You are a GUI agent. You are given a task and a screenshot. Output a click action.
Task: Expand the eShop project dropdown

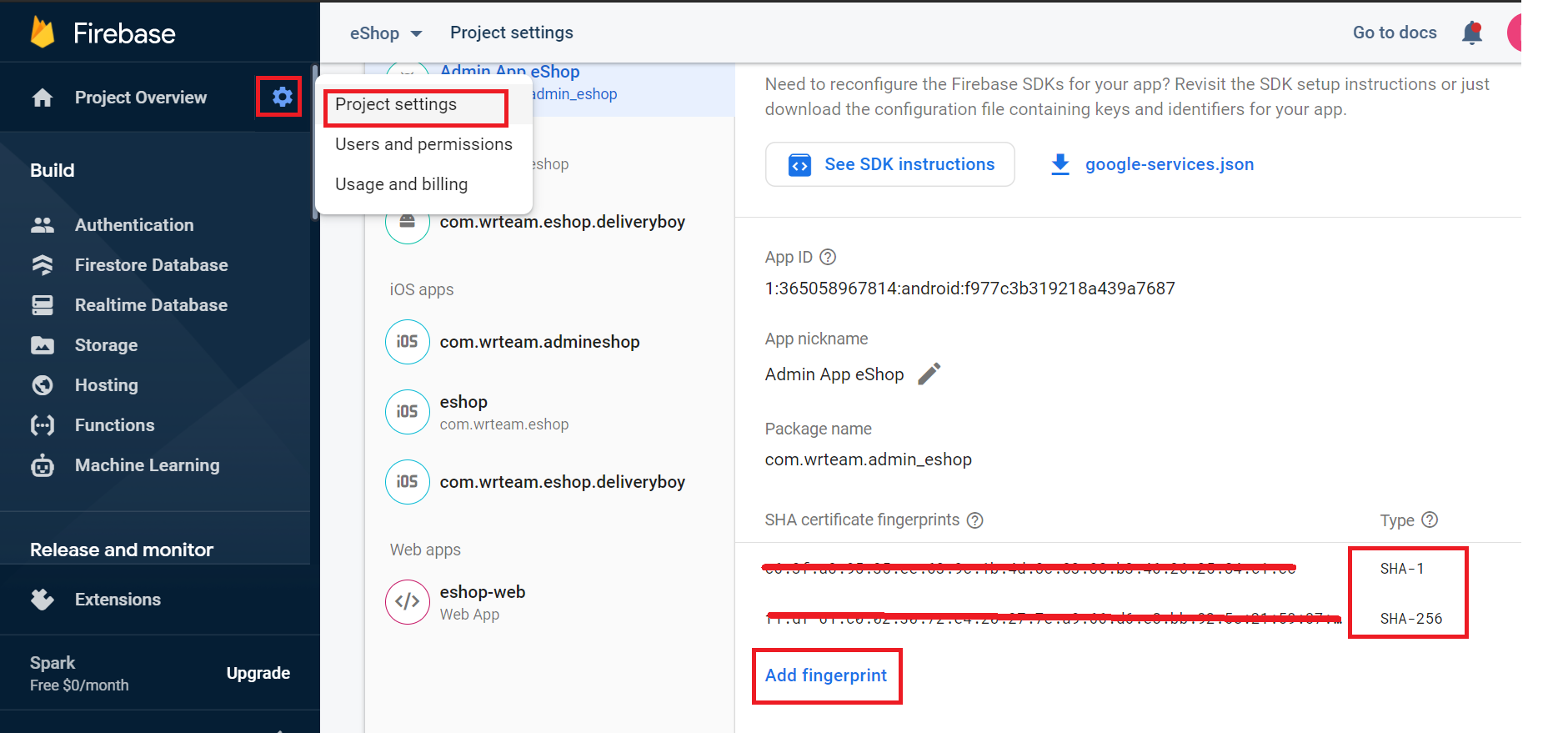(x=386, y=33)
